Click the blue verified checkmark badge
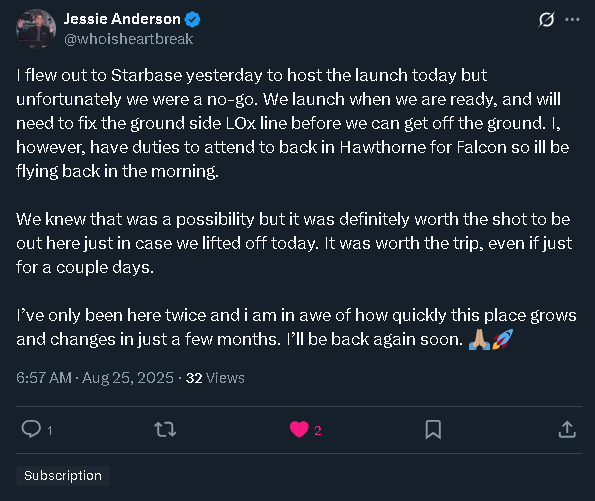 pyautogui.click(x=192, y=19)
